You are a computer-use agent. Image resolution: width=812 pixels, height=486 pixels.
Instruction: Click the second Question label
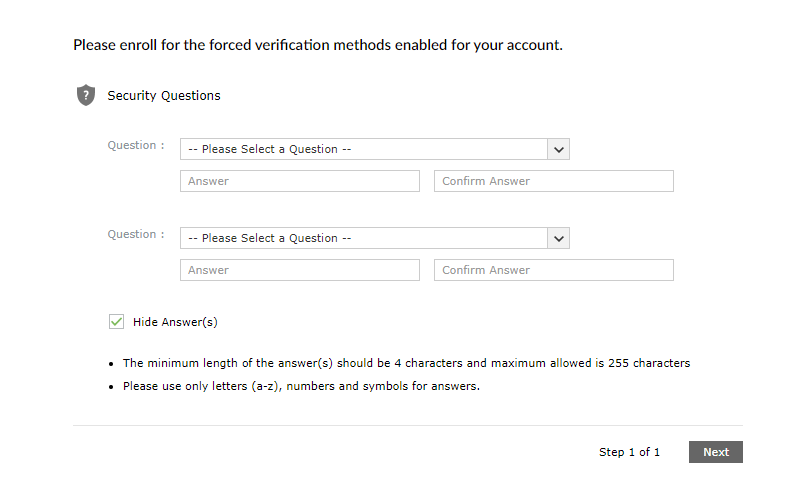click(136, 234)
